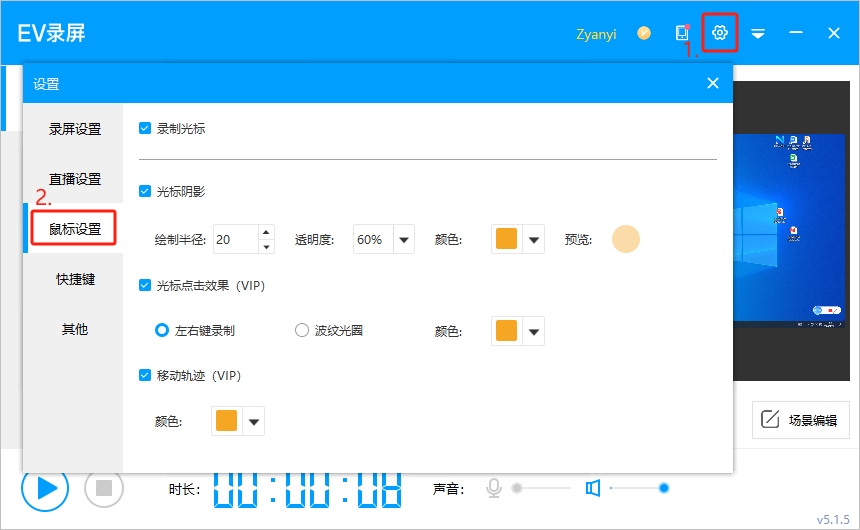Image resolution: width=860 pixels, height=530 pixels.
Task: Adjust the speaker volume slider
Action: [640, 488]
